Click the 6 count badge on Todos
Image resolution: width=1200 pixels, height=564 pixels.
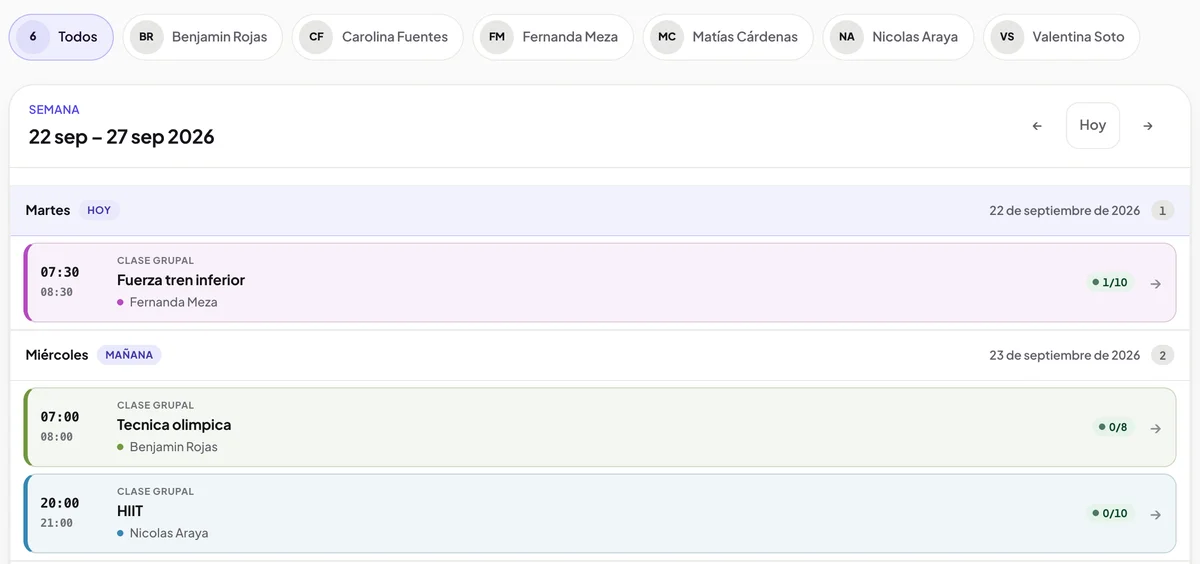point(33,37)
